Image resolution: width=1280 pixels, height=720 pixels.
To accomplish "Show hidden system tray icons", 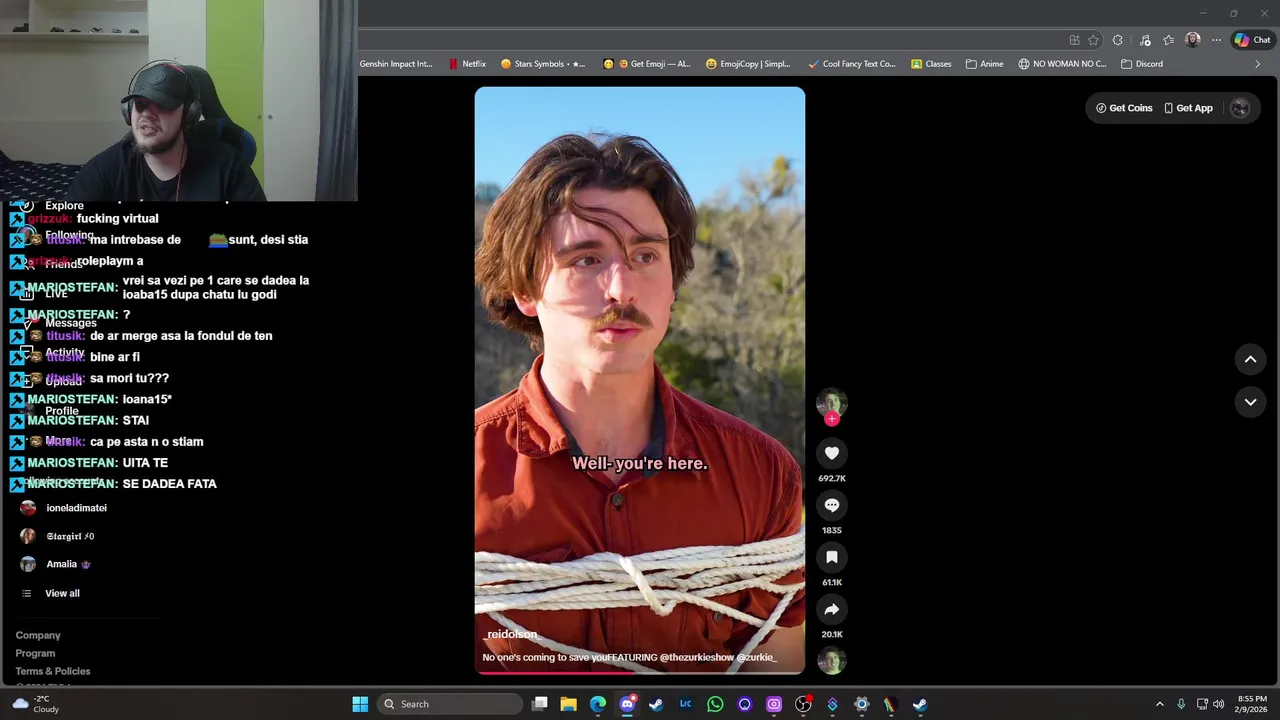I will 1160,704.
